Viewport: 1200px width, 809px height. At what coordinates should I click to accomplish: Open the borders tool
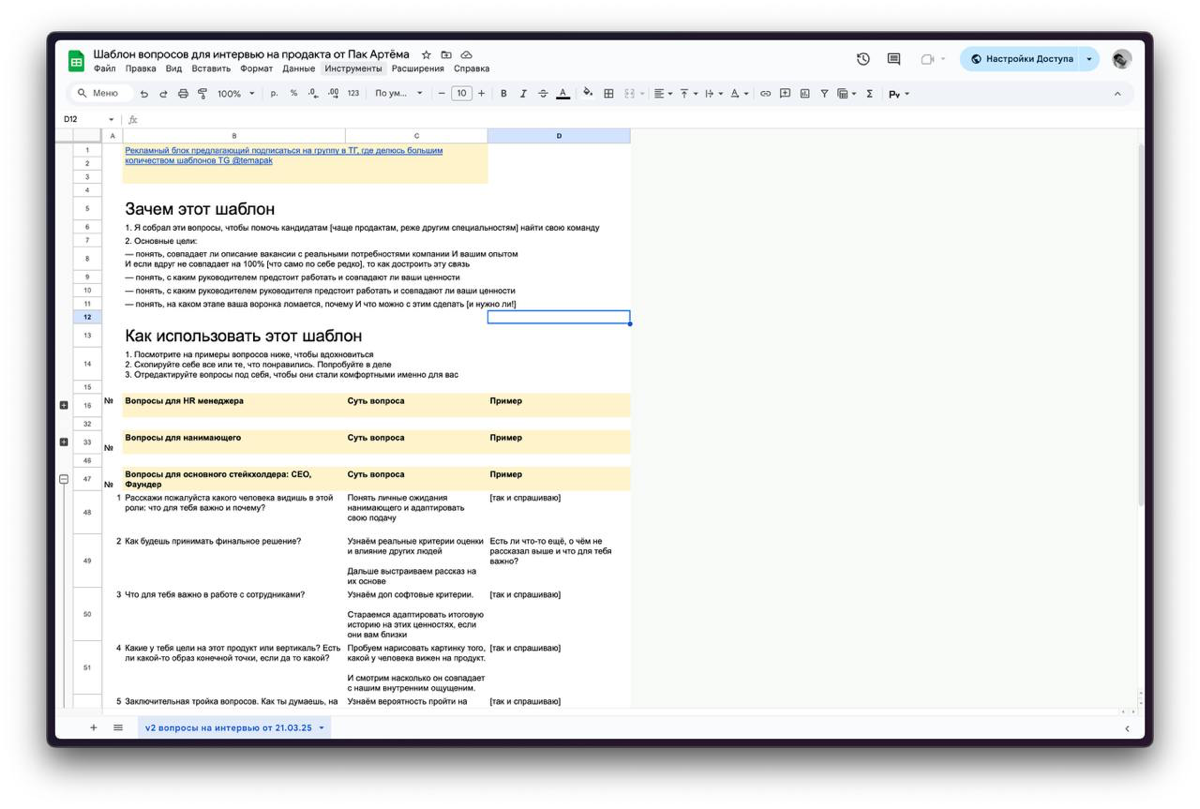tap(608, 94)
